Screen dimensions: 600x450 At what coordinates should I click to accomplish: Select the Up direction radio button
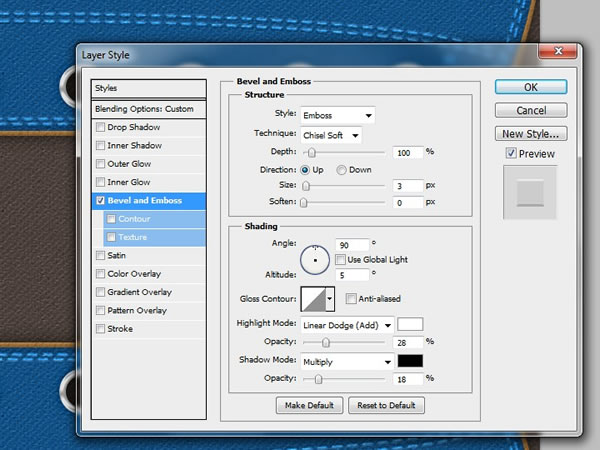click(305, 170)
